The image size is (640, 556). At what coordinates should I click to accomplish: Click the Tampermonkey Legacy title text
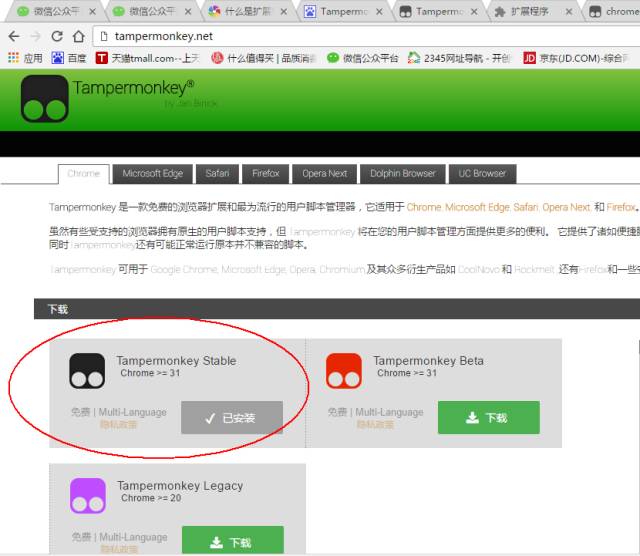pos(180,486)
